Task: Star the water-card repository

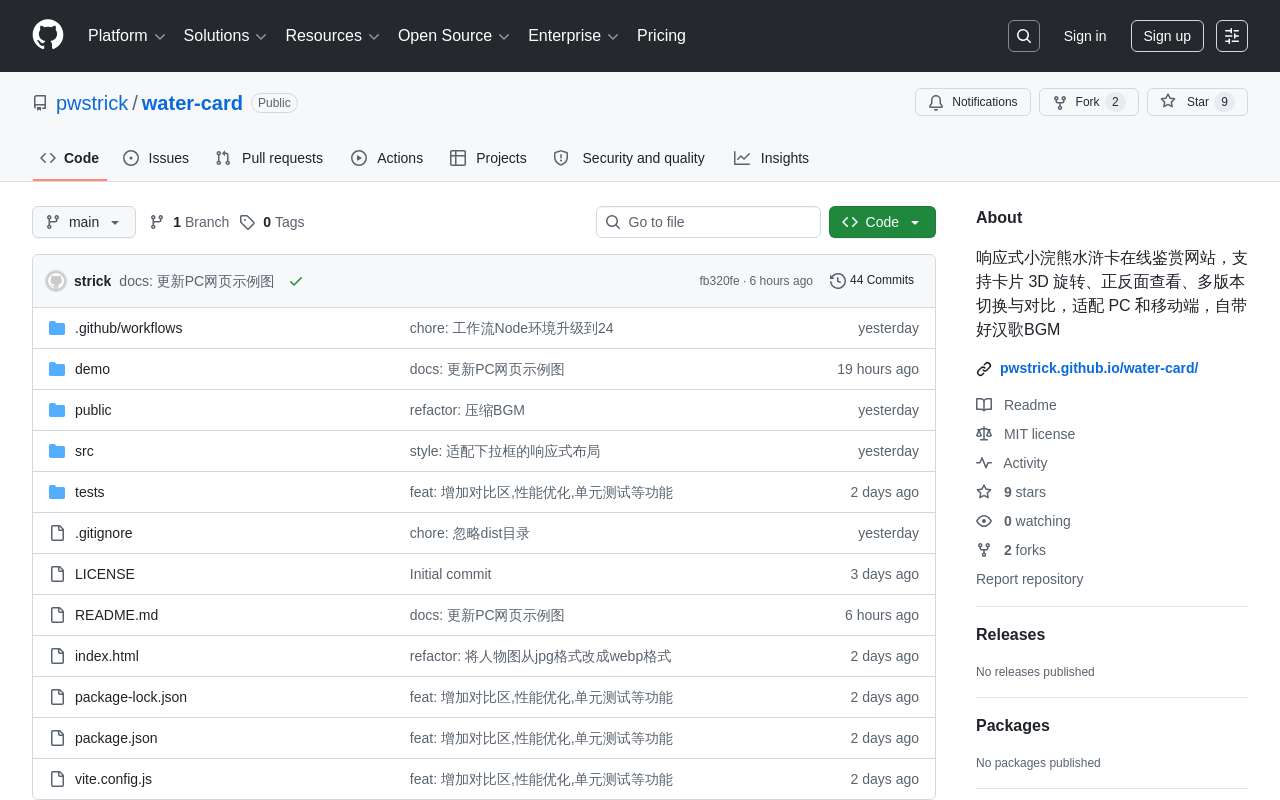Action: (1197, 102)
